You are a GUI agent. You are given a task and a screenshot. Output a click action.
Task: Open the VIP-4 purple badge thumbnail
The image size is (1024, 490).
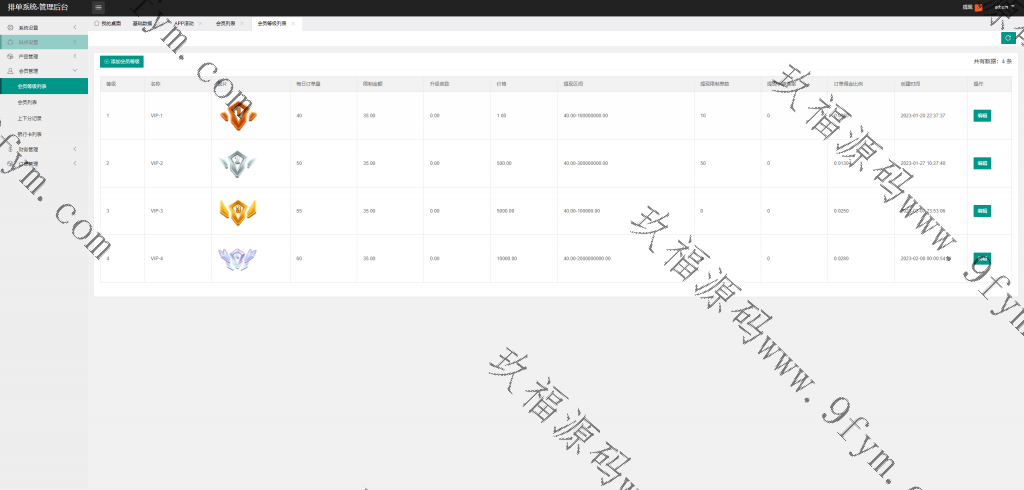pos(238,259)
